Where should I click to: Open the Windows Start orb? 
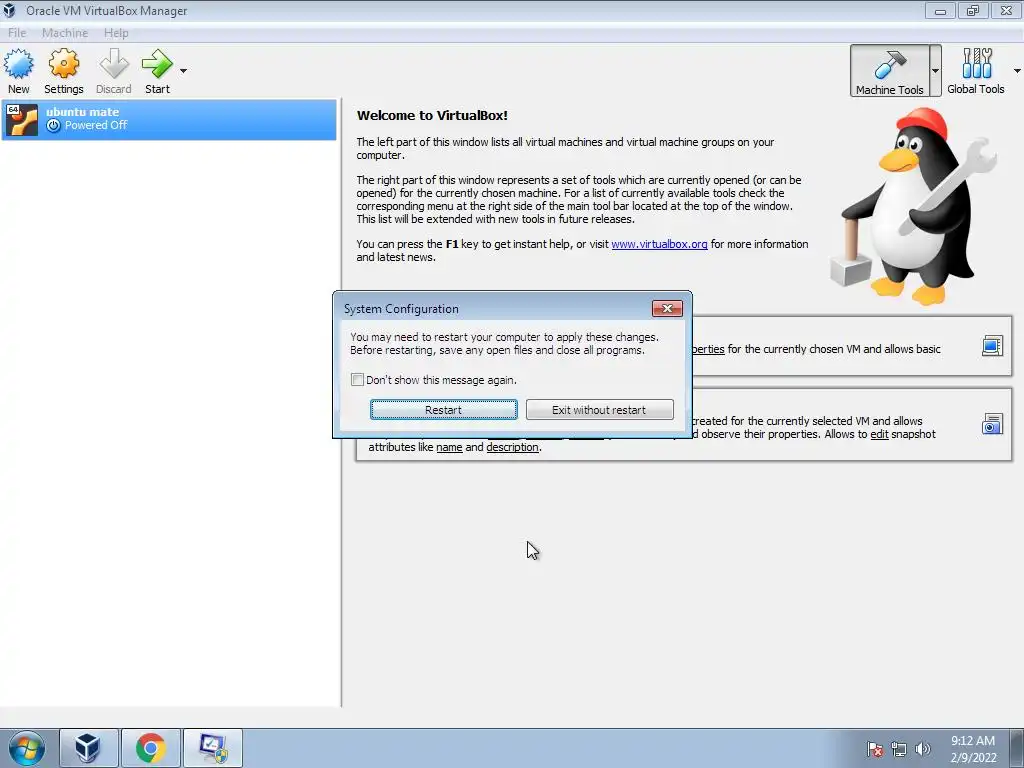pos(27,748)
